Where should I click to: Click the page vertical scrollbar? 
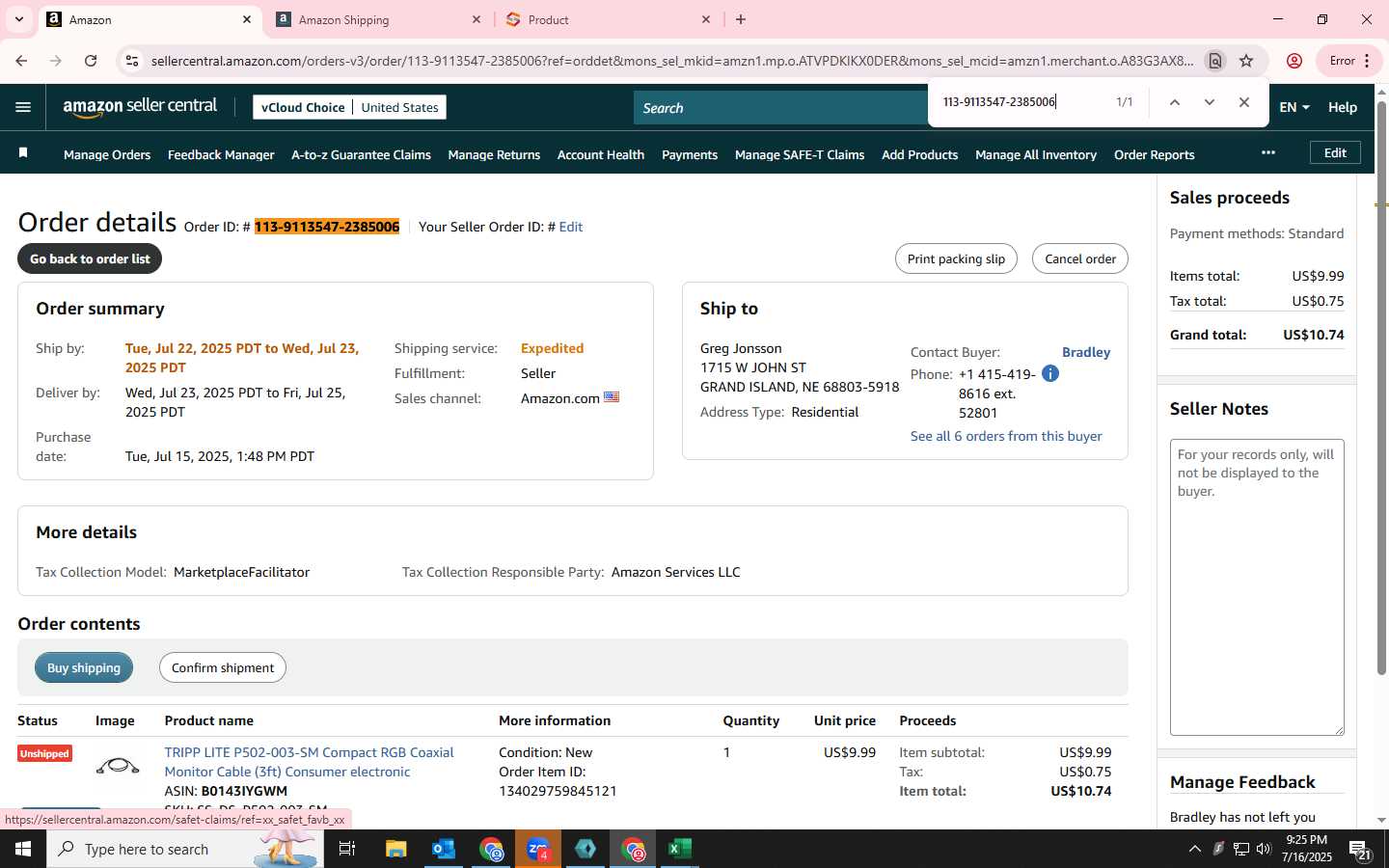[x=1381, y=388]
